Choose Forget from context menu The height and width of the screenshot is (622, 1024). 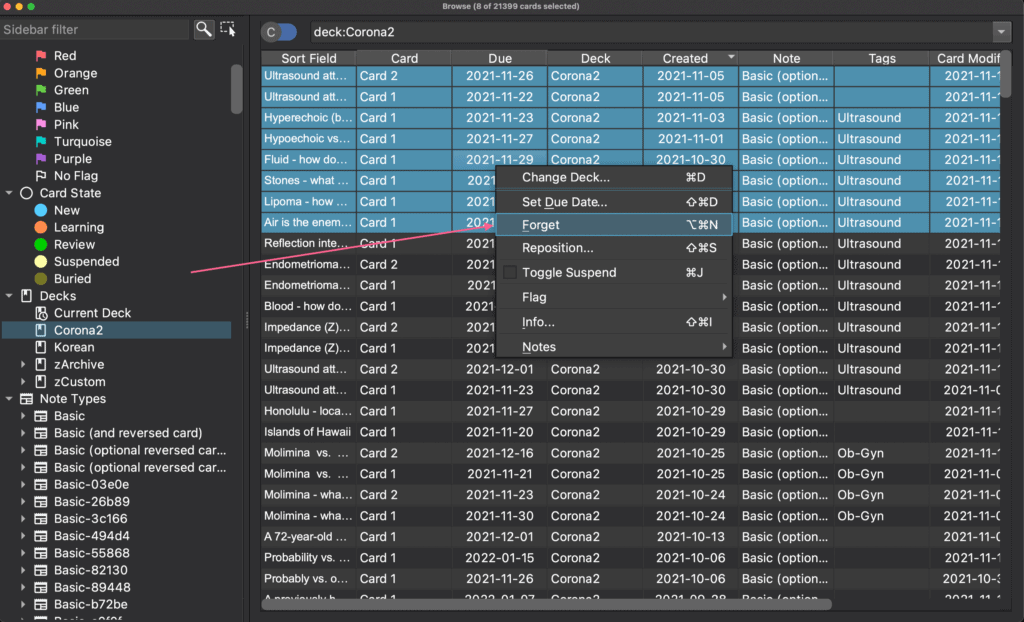[x=541, y=225]
